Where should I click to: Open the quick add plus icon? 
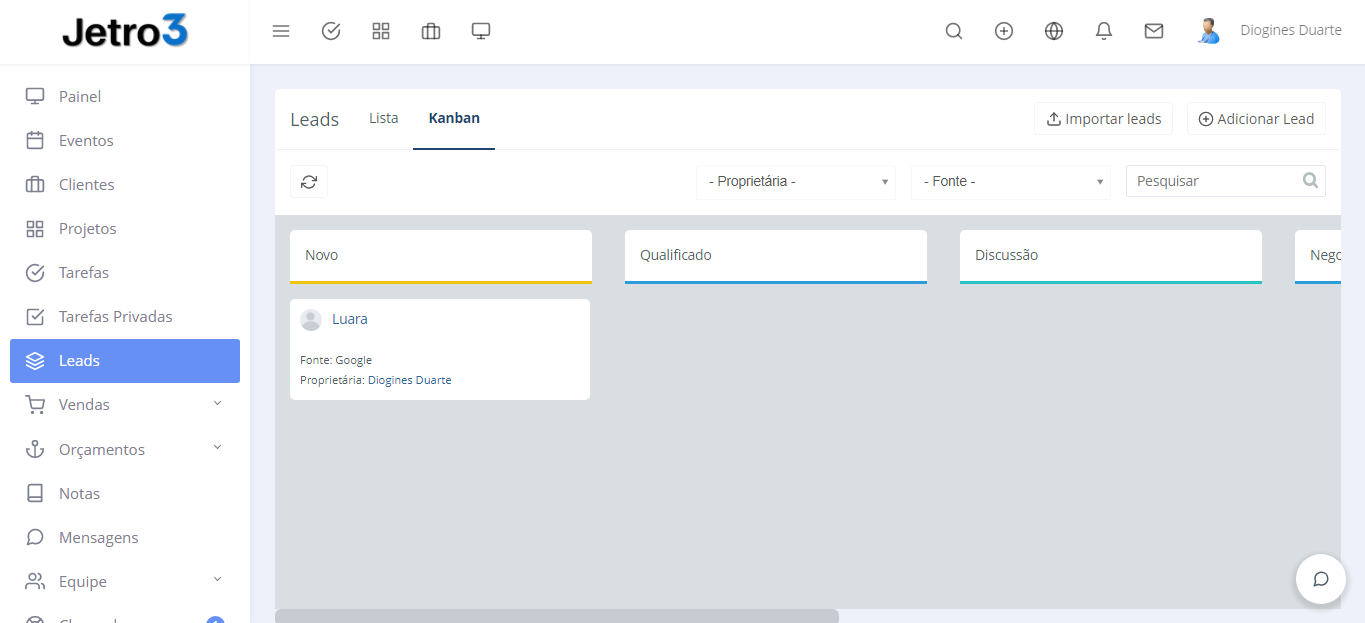[1004, 31]
